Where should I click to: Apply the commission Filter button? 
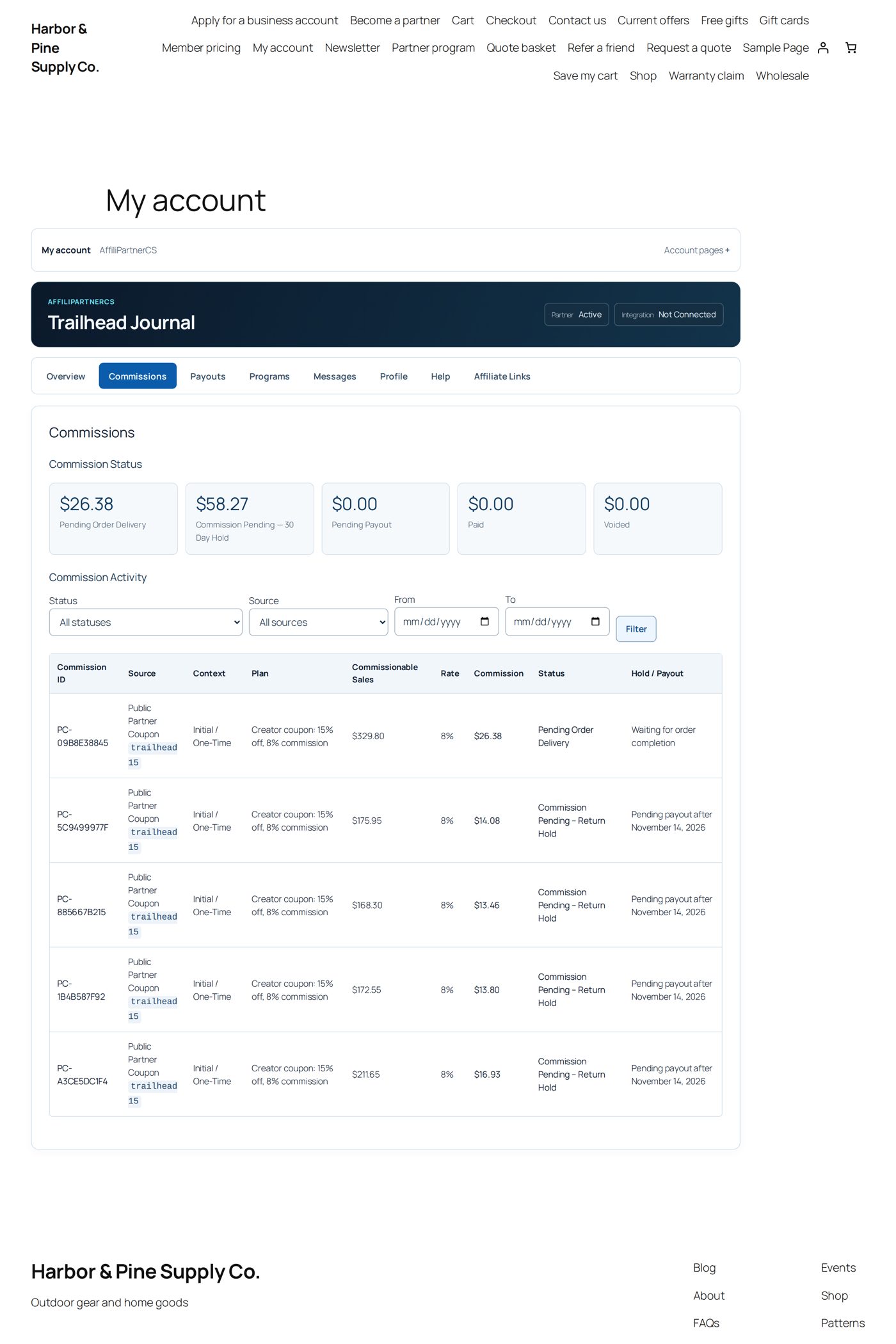[x=636, y=629]
